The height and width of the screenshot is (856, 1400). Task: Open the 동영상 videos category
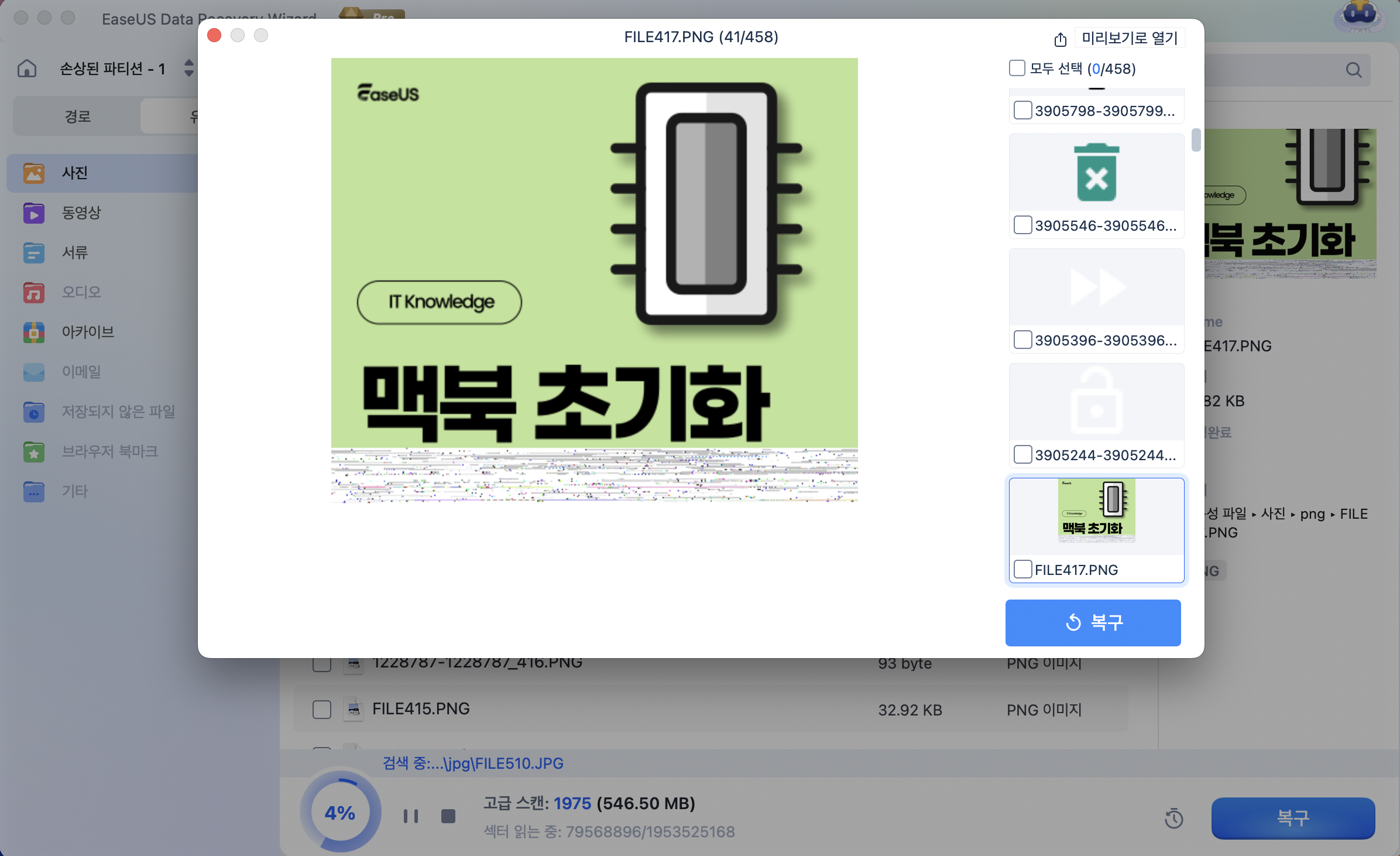tap(81, 213)
